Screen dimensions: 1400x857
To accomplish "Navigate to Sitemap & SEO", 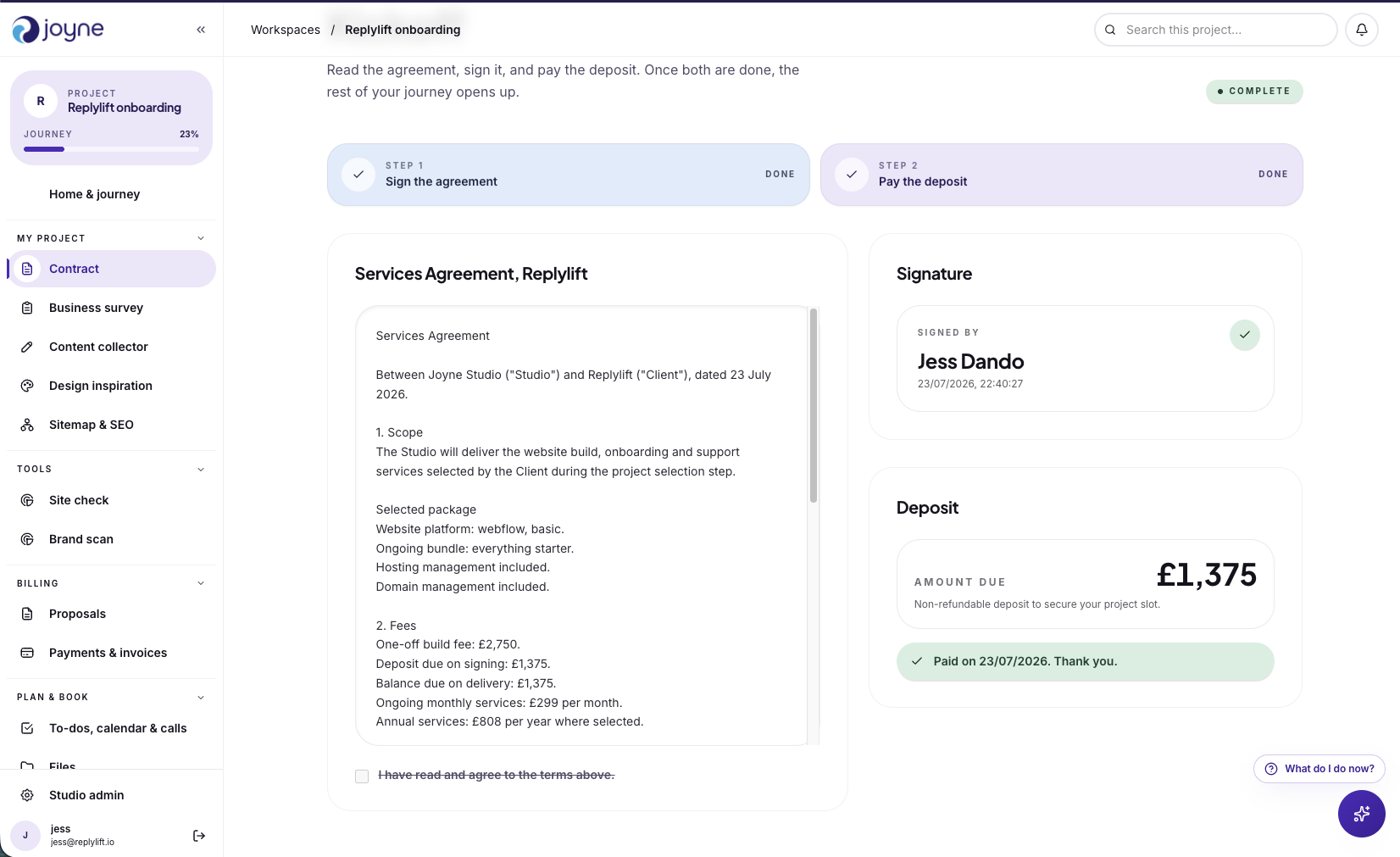I will [111, 425].
